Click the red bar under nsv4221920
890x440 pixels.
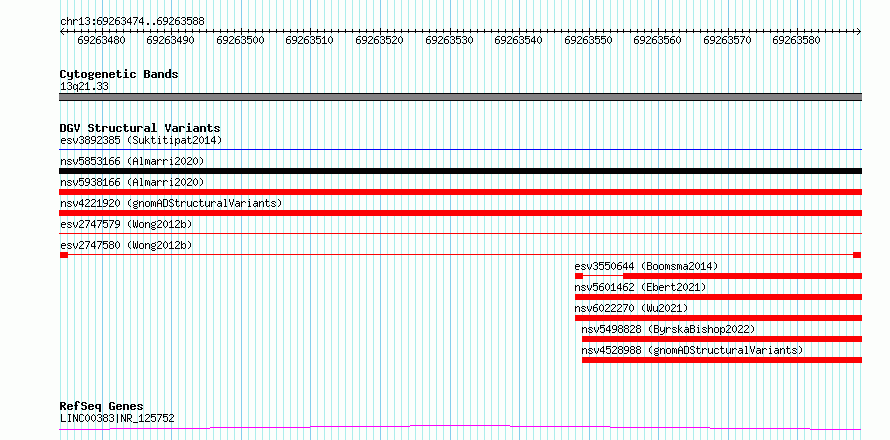pos(460,213)
